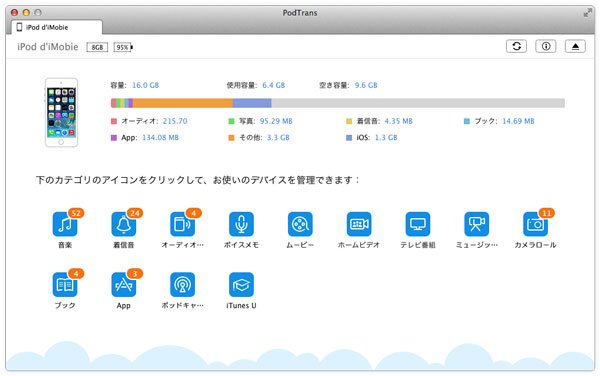Click the gray free space bar segment
Image resolution: width=600 pixels, height=376 pixels.
click(418, 103)
